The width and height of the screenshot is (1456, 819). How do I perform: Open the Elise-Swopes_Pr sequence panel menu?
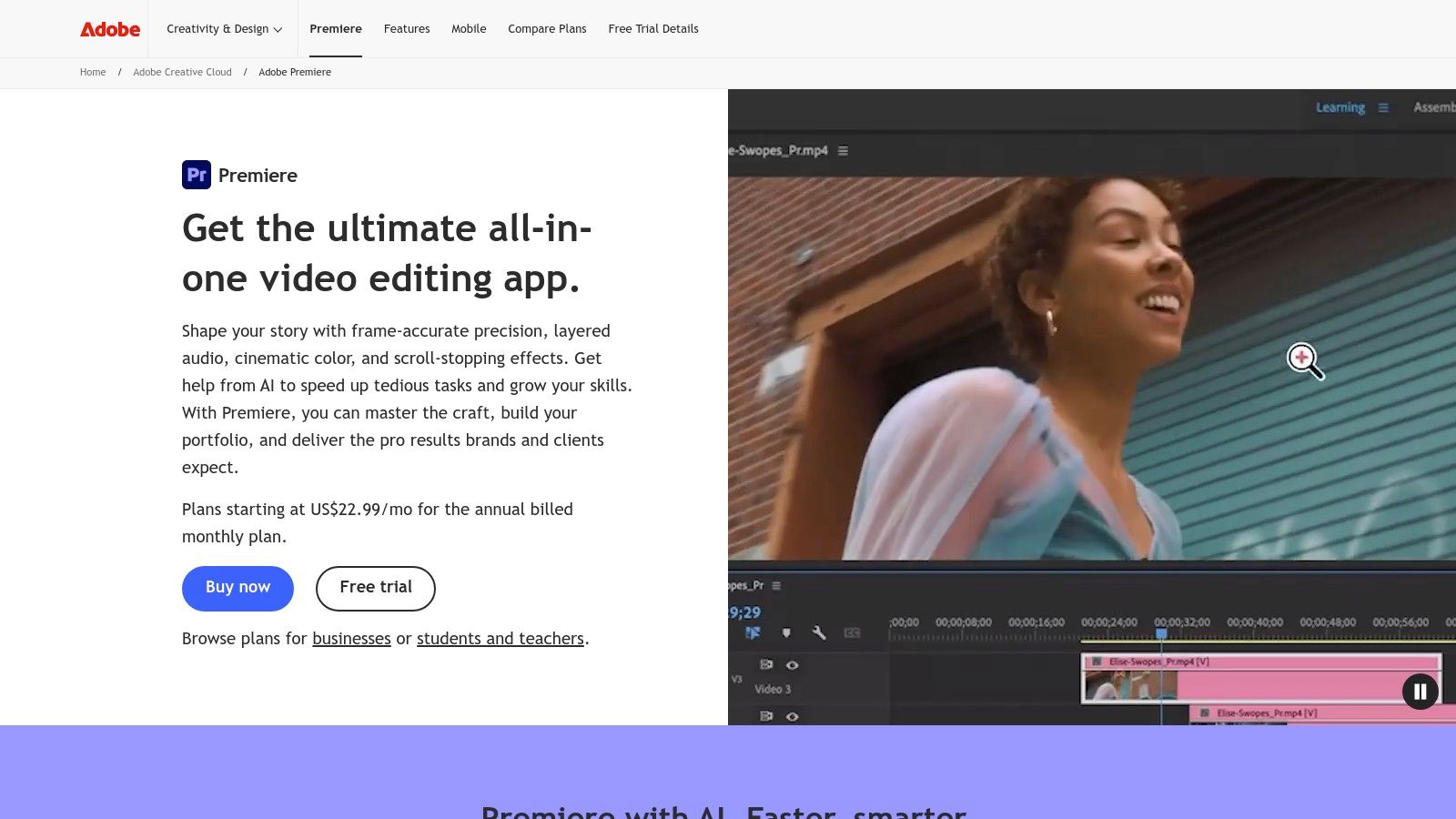(x=776, y=586)
